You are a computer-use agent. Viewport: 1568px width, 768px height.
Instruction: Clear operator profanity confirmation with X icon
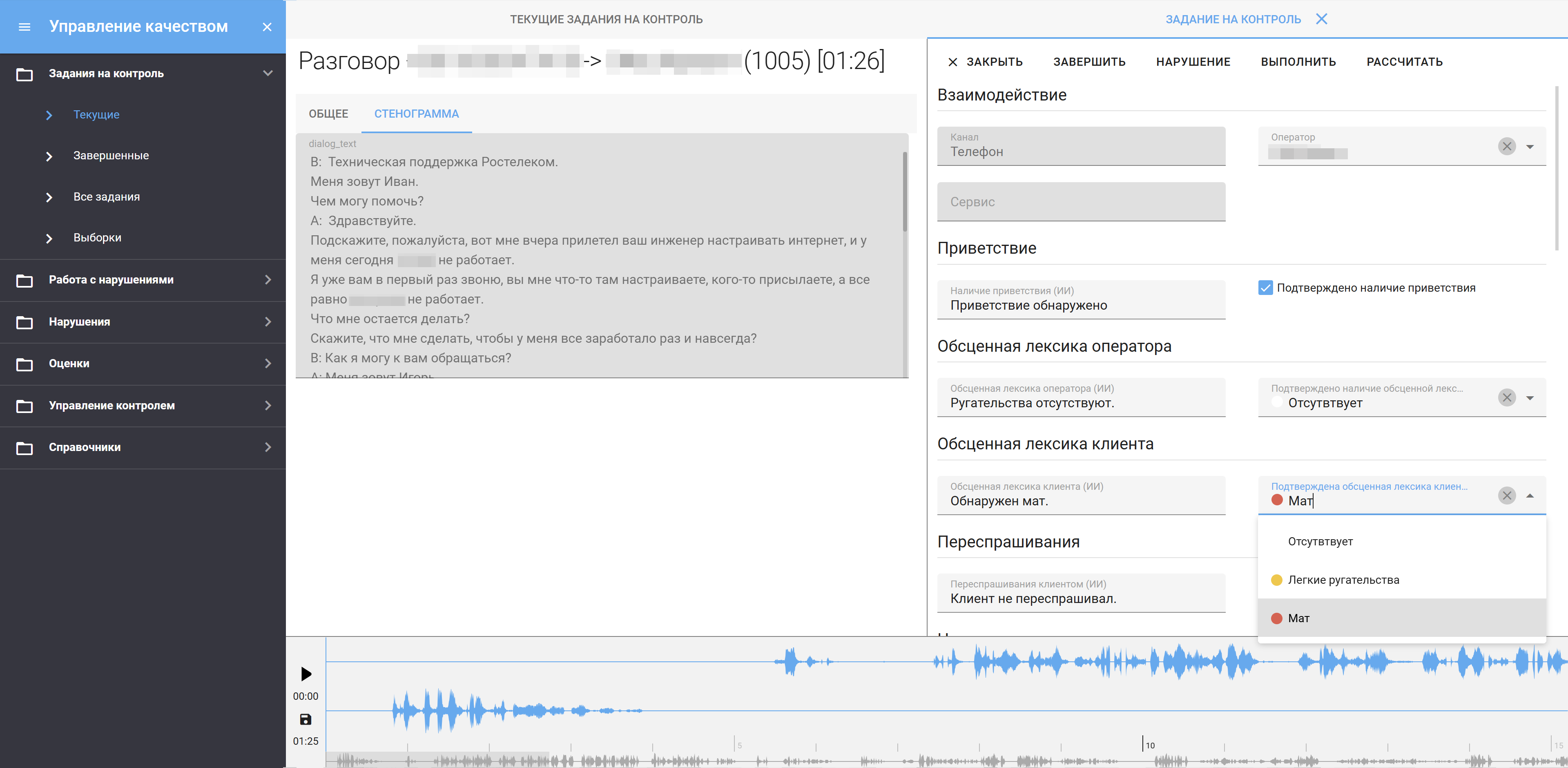click(x=1506, y=398)
